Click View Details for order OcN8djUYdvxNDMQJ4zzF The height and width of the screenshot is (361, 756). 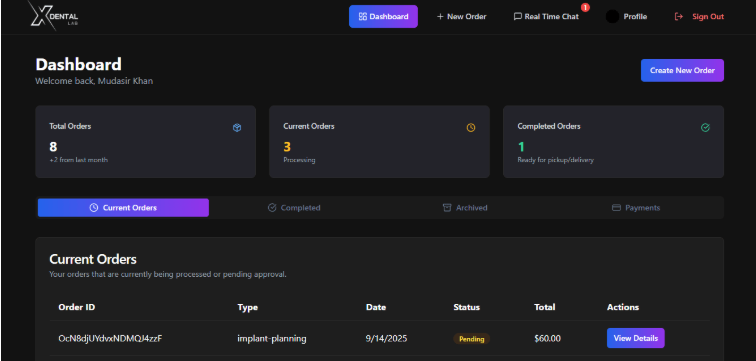[635, 338]
